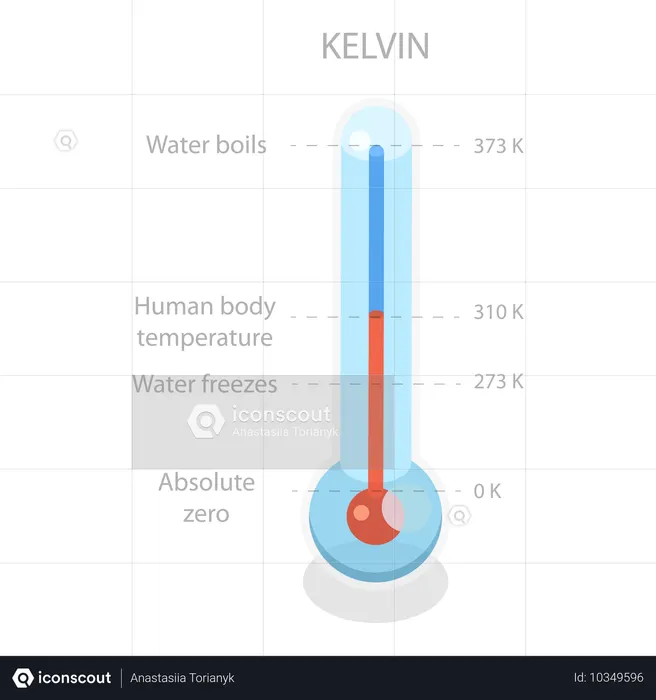Click the watermark author name Anastasiia Torianyk

pos(285,432)
